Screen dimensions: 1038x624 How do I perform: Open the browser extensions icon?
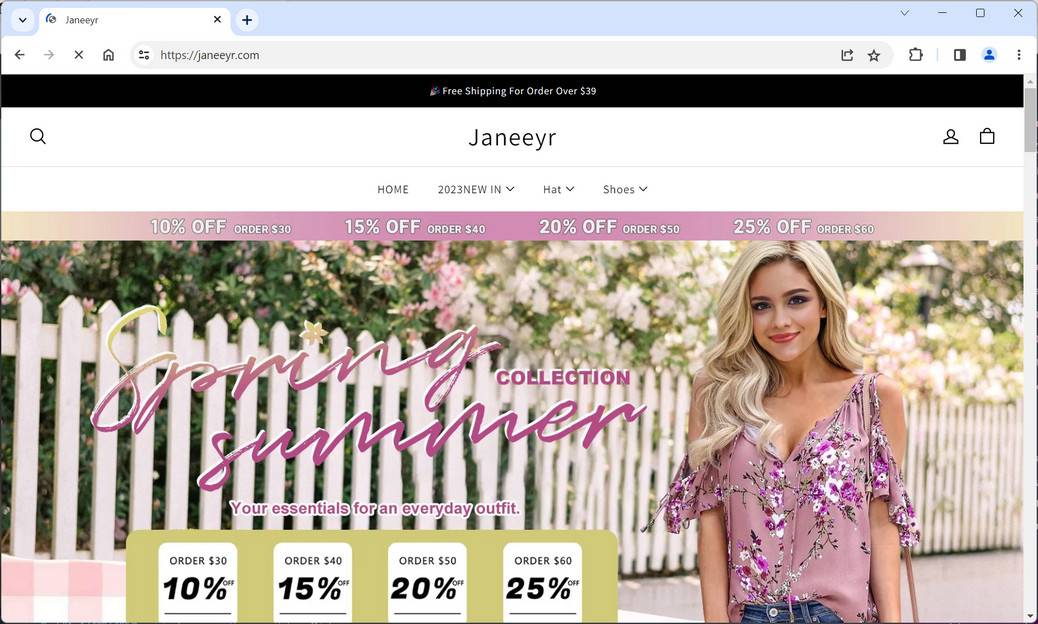pos(915,55)
